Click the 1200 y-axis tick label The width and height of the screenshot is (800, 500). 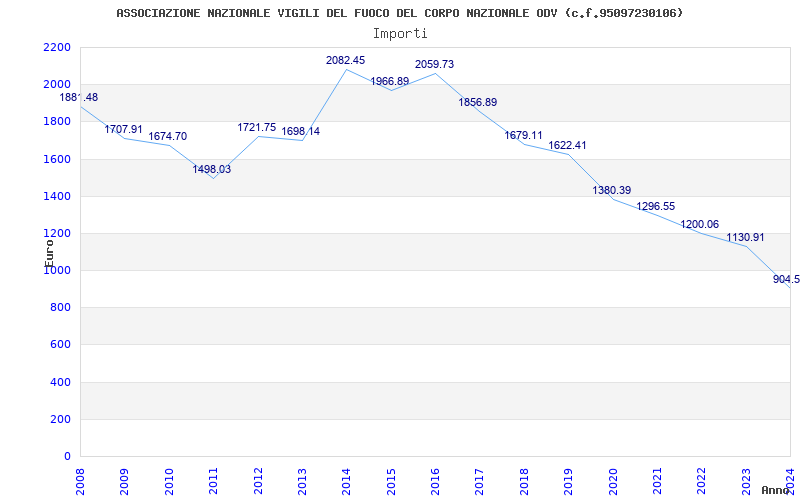coord(57,234)
